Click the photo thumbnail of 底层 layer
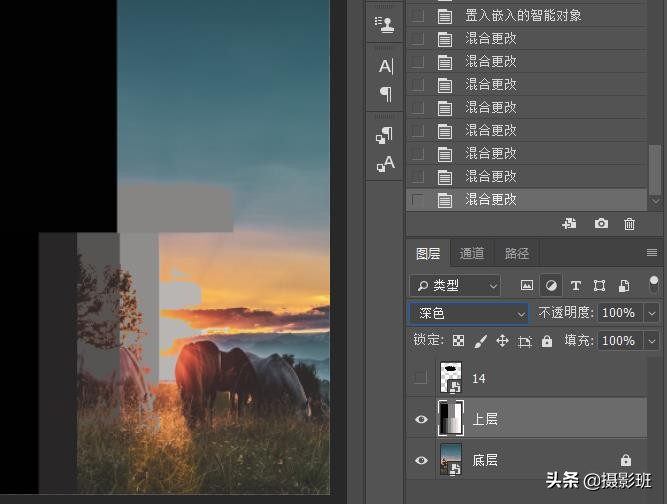The image size is (667, 504). point(450,459)
